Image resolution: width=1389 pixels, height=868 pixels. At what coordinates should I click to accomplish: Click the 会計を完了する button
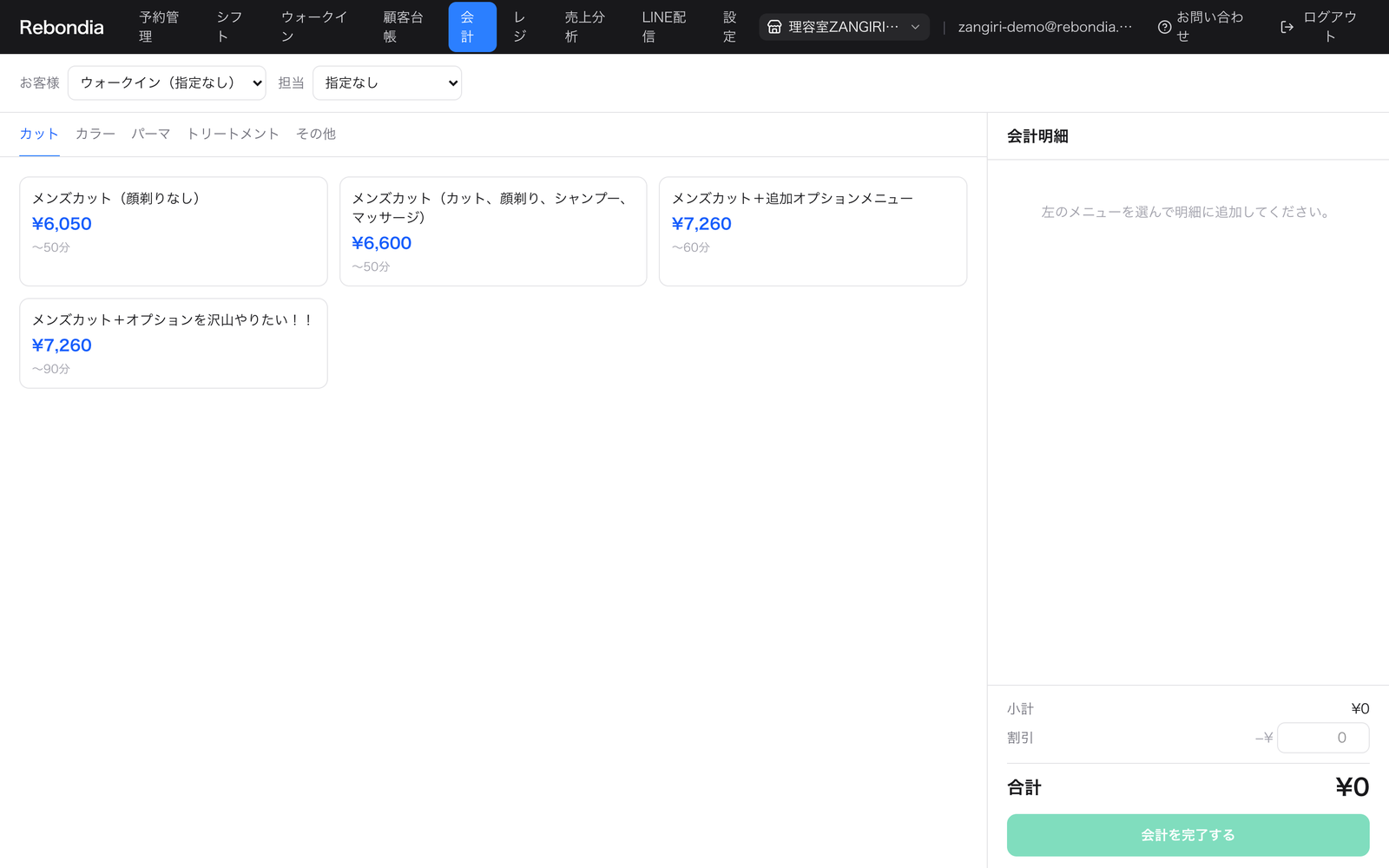pos(1188,835)
